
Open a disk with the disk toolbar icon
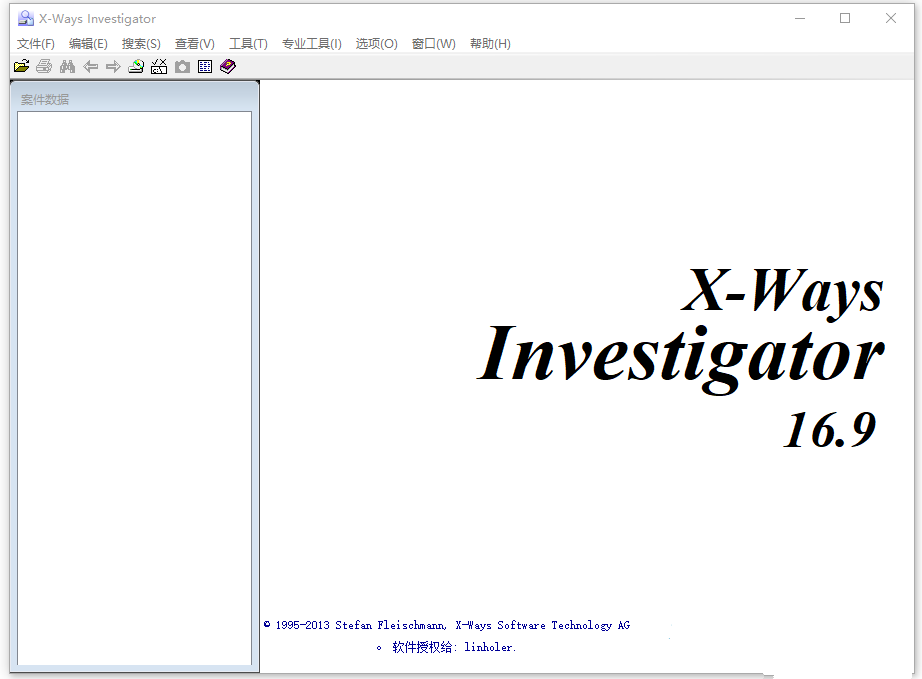136,66
